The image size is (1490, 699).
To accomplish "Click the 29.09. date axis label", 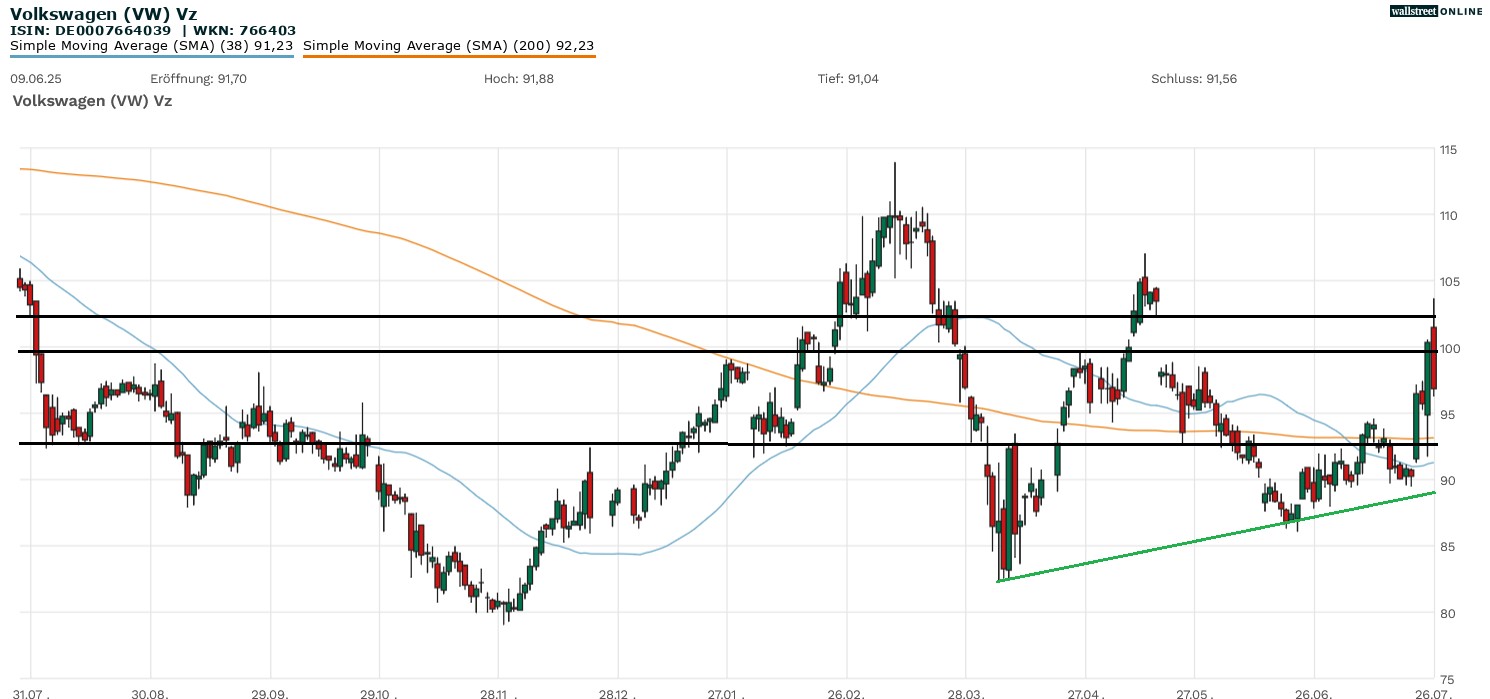I will coord(270,693).
